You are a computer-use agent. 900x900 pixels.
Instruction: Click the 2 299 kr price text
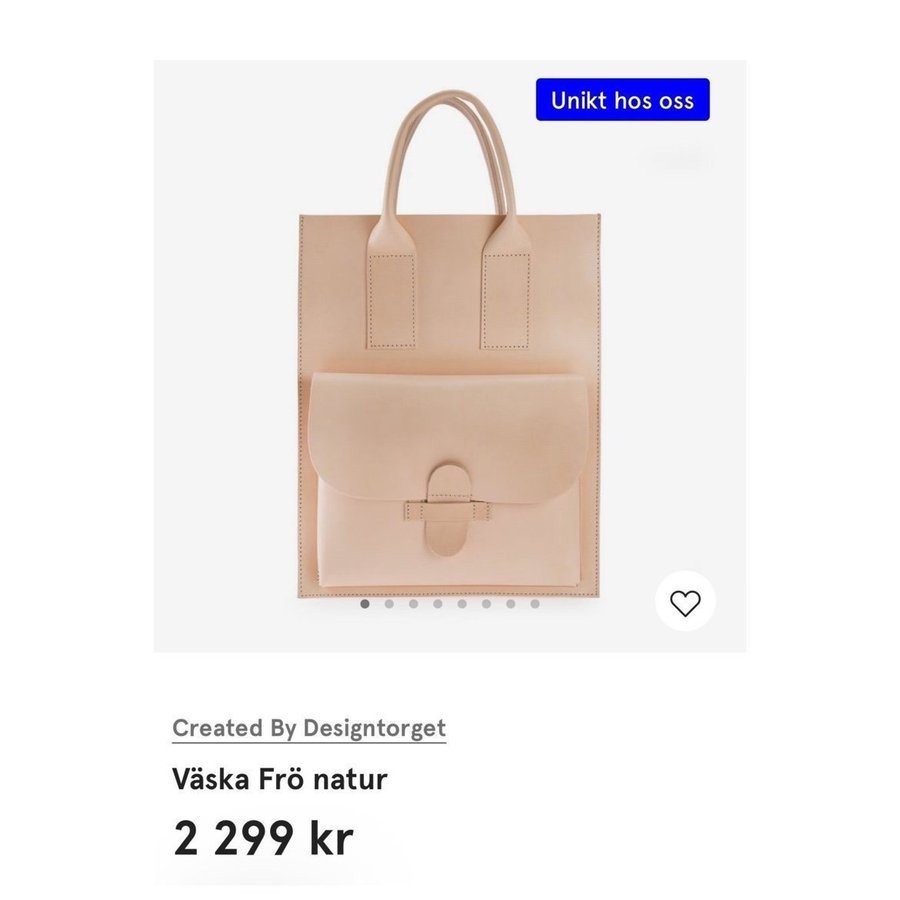click(262, 839)
